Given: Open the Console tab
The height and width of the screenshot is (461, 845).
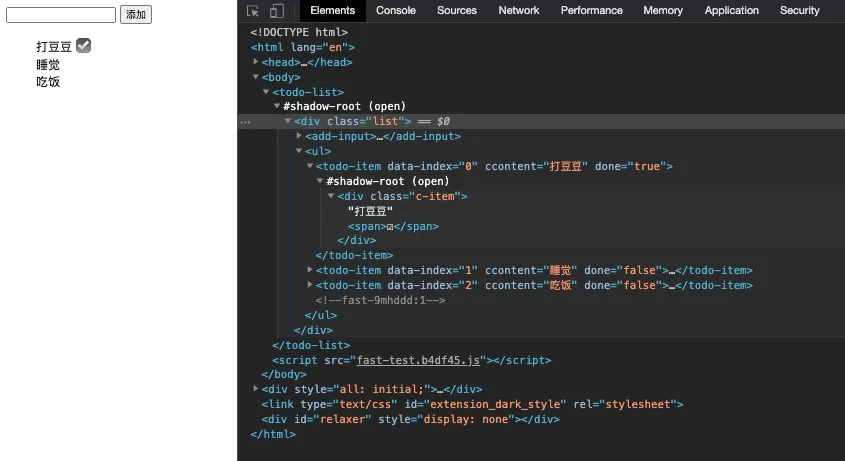Looking at the screenshot, I should coord(396,10).
